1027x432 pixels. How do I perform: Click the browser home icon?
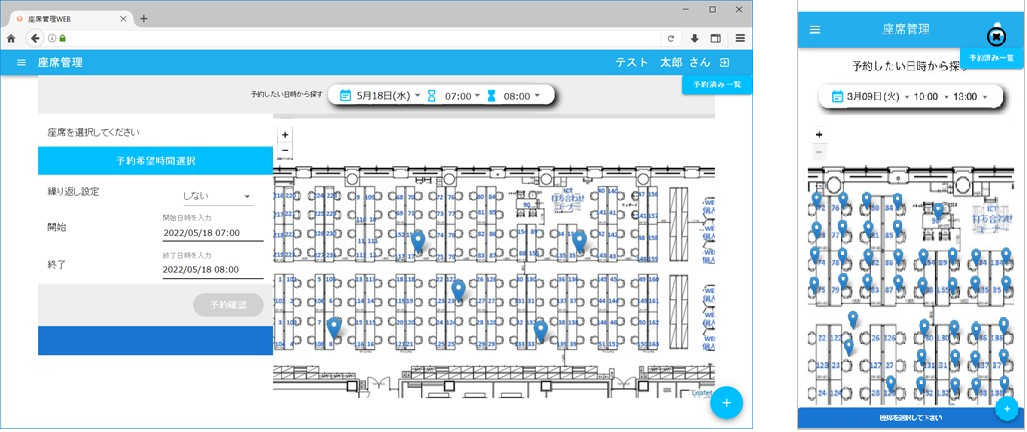point(10,38)
